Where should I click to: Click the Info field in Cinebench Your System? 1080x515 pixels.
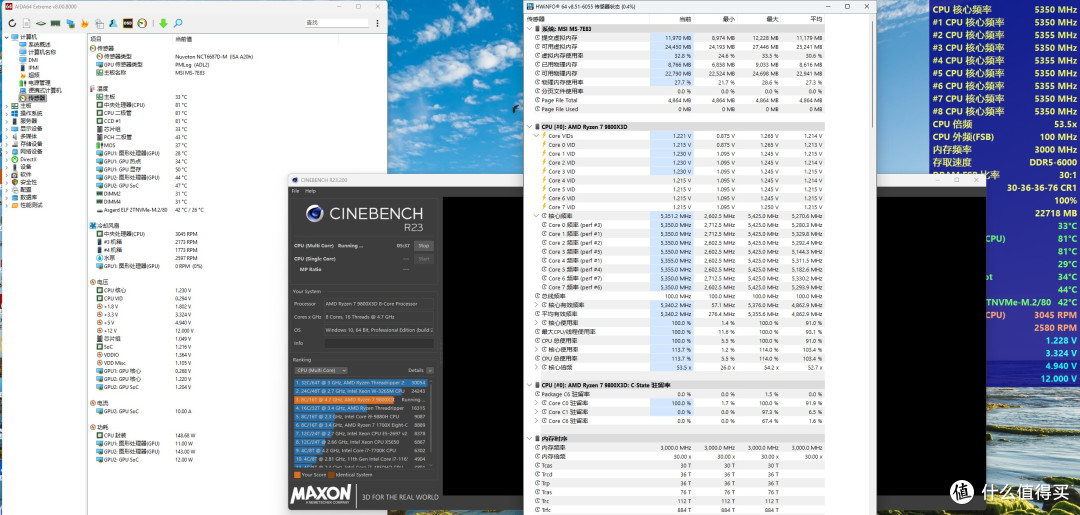pyautogui.click(x=380, y=343)
